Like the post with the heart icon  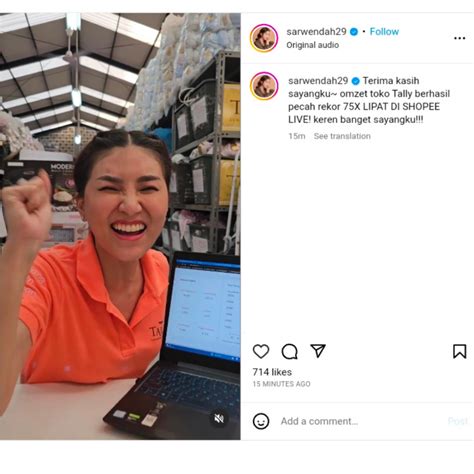point(261,351)
